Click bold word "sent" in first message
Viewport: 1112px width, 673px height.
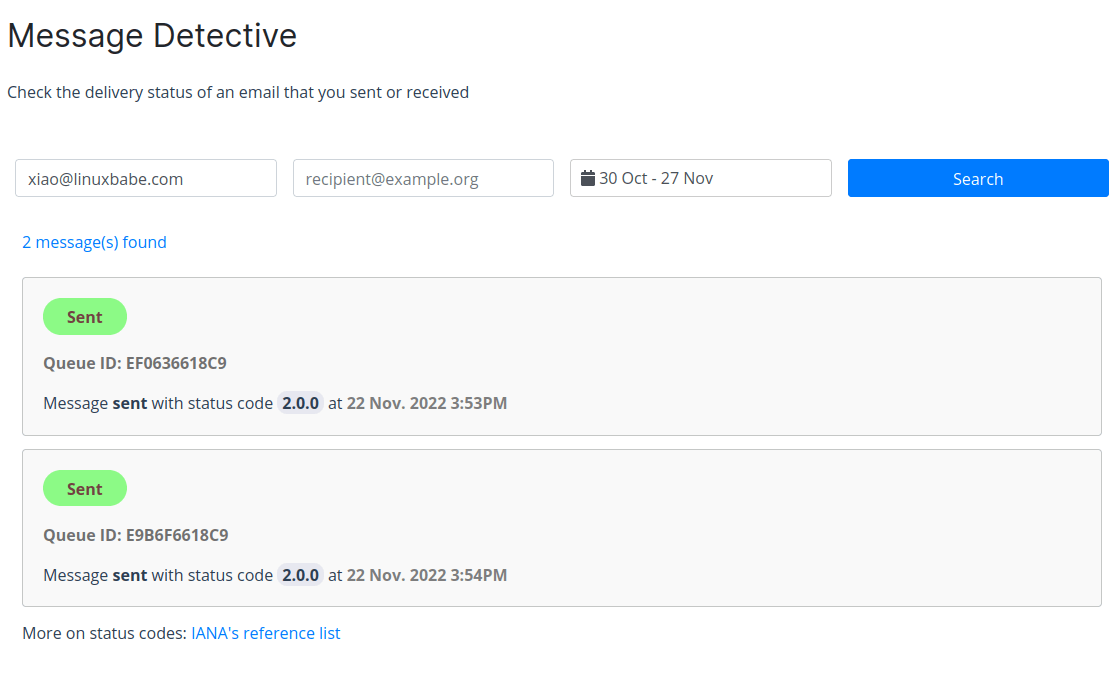click(x=130, y=403)
